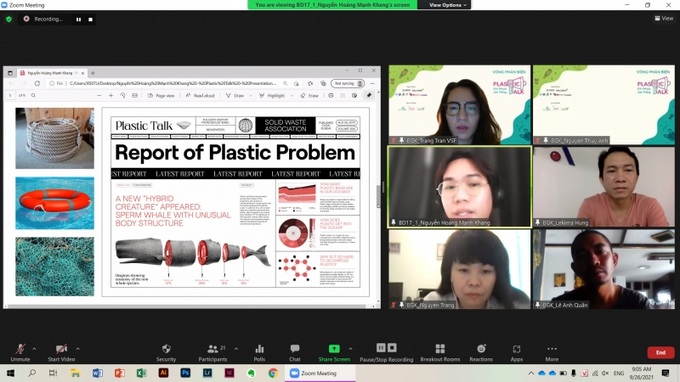
Task: Open the More options menu
Action: [552, 352]
